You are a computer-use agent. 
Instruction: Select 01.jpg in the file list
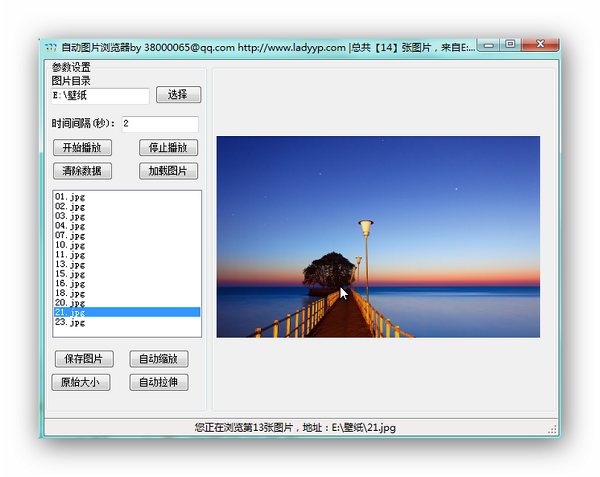(70, 197)
